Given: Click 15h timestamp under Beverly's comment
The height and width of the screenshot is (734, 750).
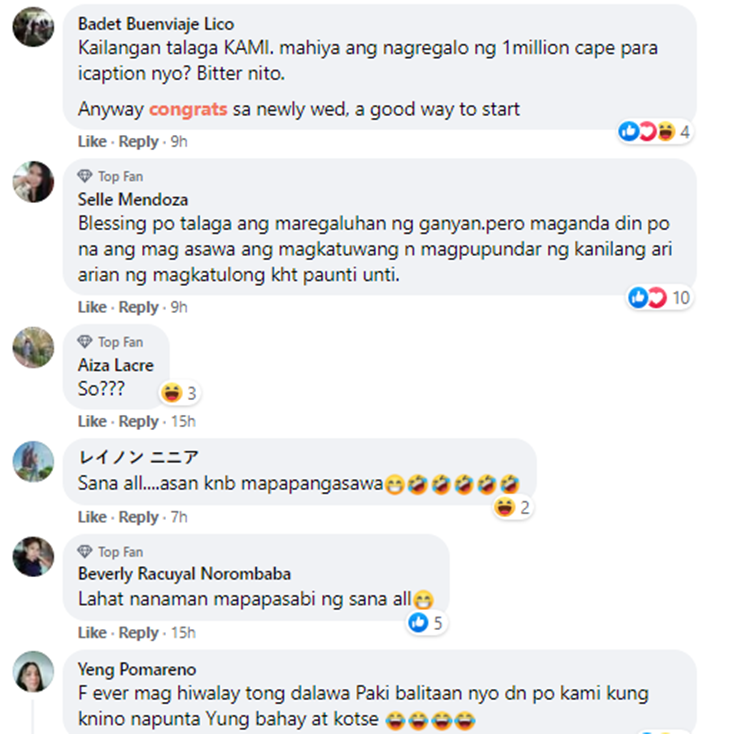Looking at the screenshot, I should tap(183, 633).
